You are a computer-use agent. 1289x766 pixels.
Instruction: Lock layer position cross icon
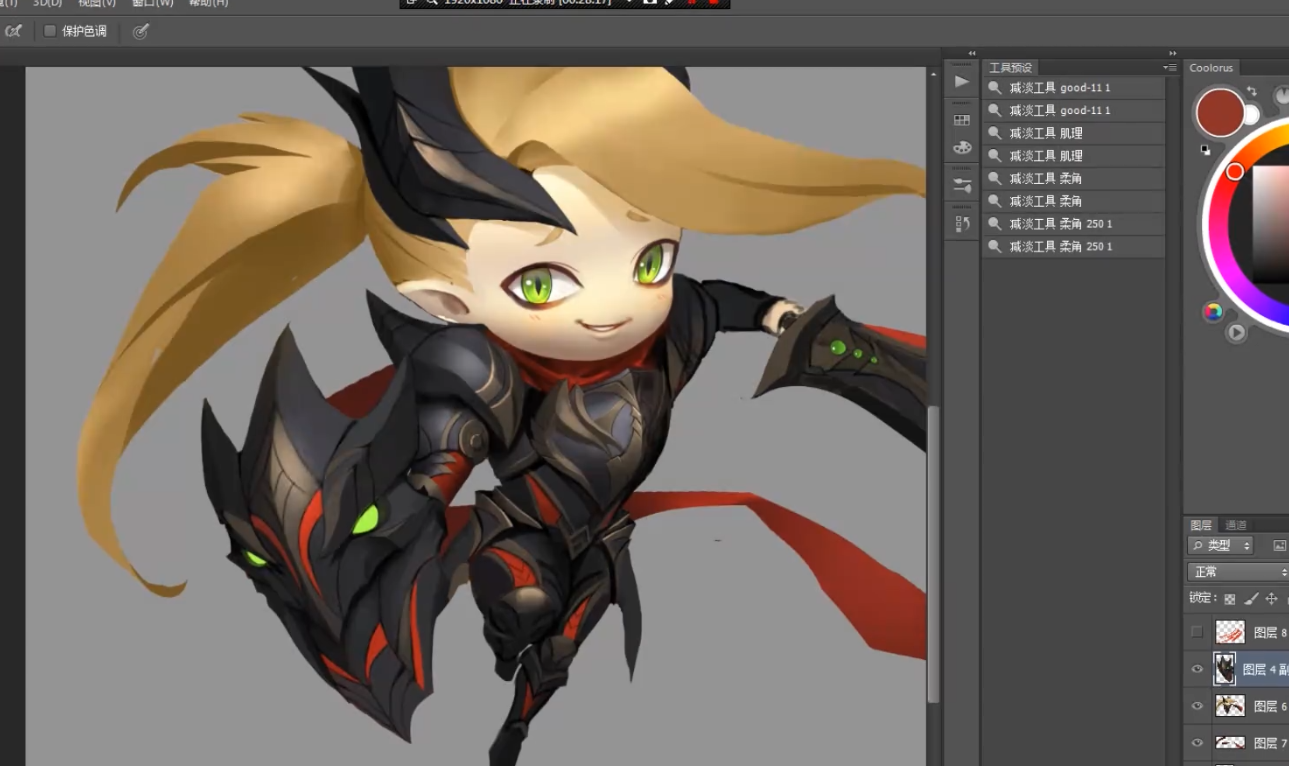point(1271,599)
